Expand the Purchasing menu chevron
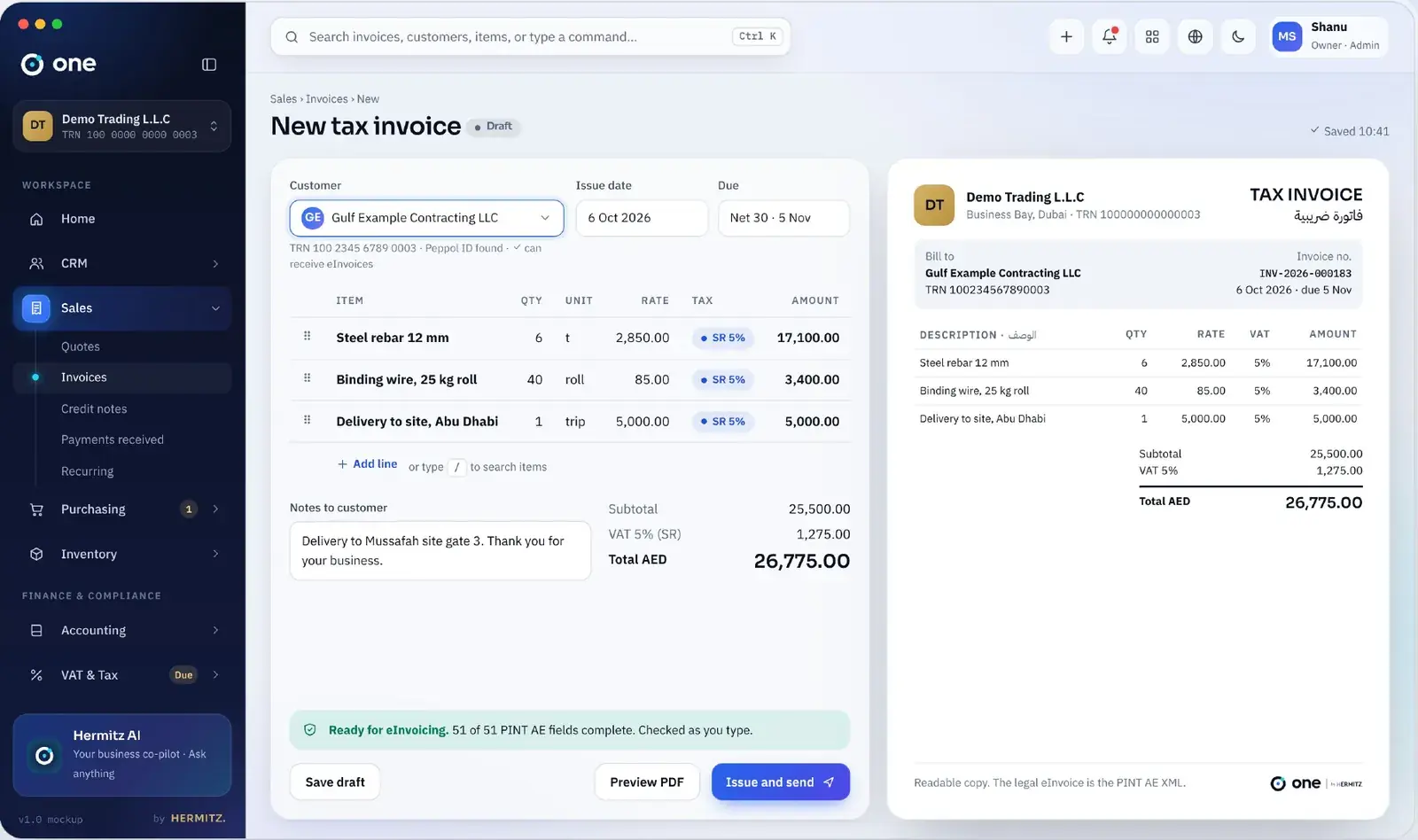1418x840 pixels. coord(215,509)
